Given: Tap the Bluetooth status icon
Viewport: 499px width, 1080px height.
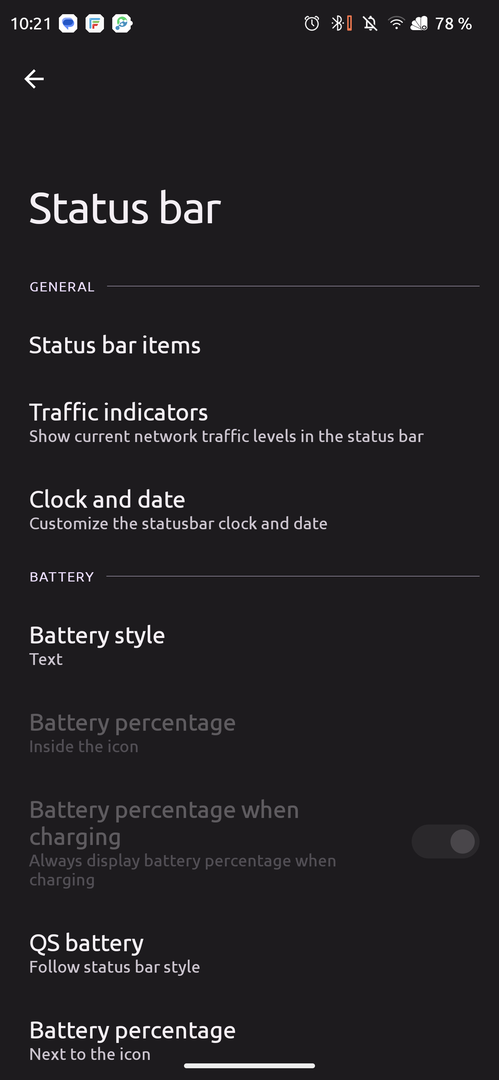Looking at the screenshot, I should (337, 23).
